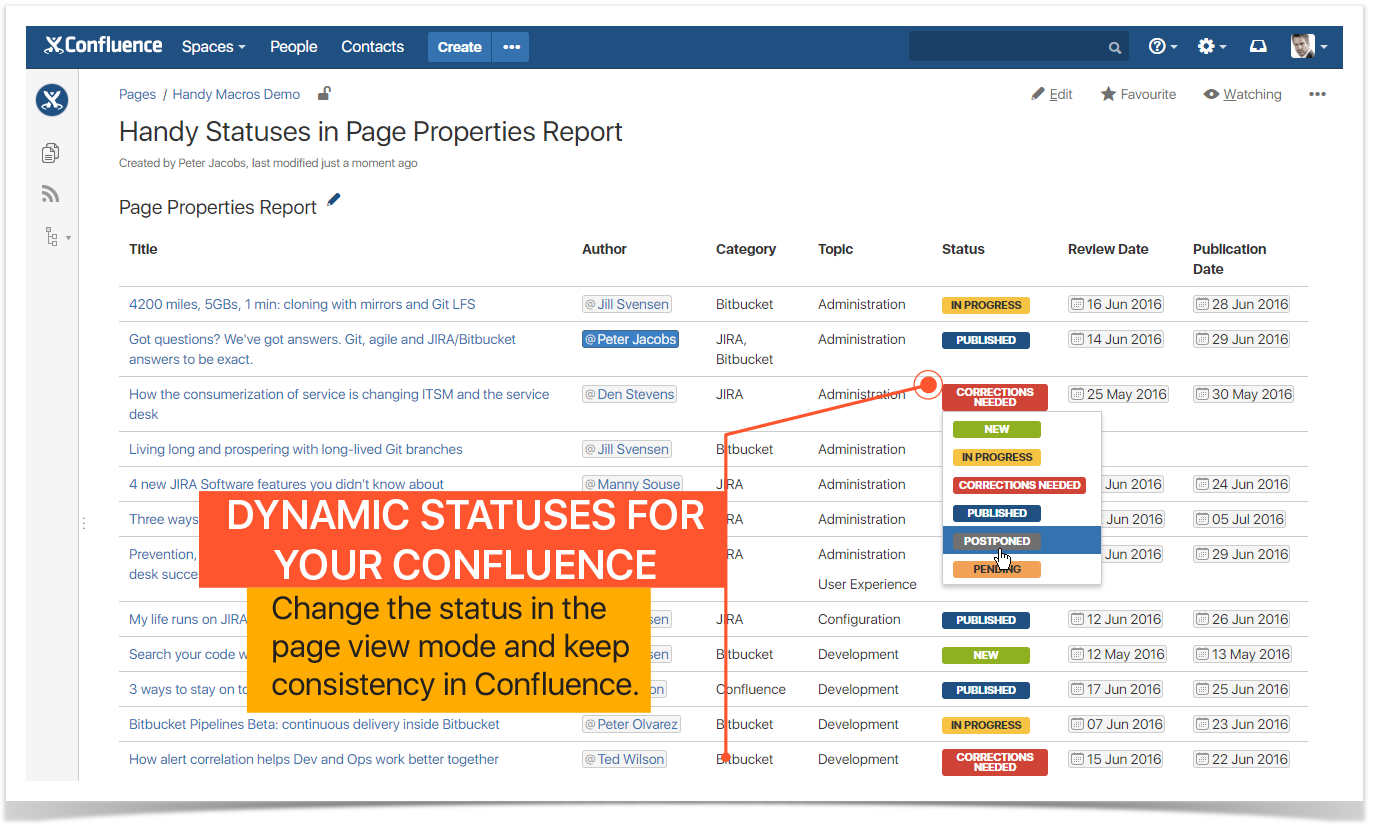Click the 22 Jun 2016 publication date
This screenshot has width=1377, height=830.
coord(1241,759)
